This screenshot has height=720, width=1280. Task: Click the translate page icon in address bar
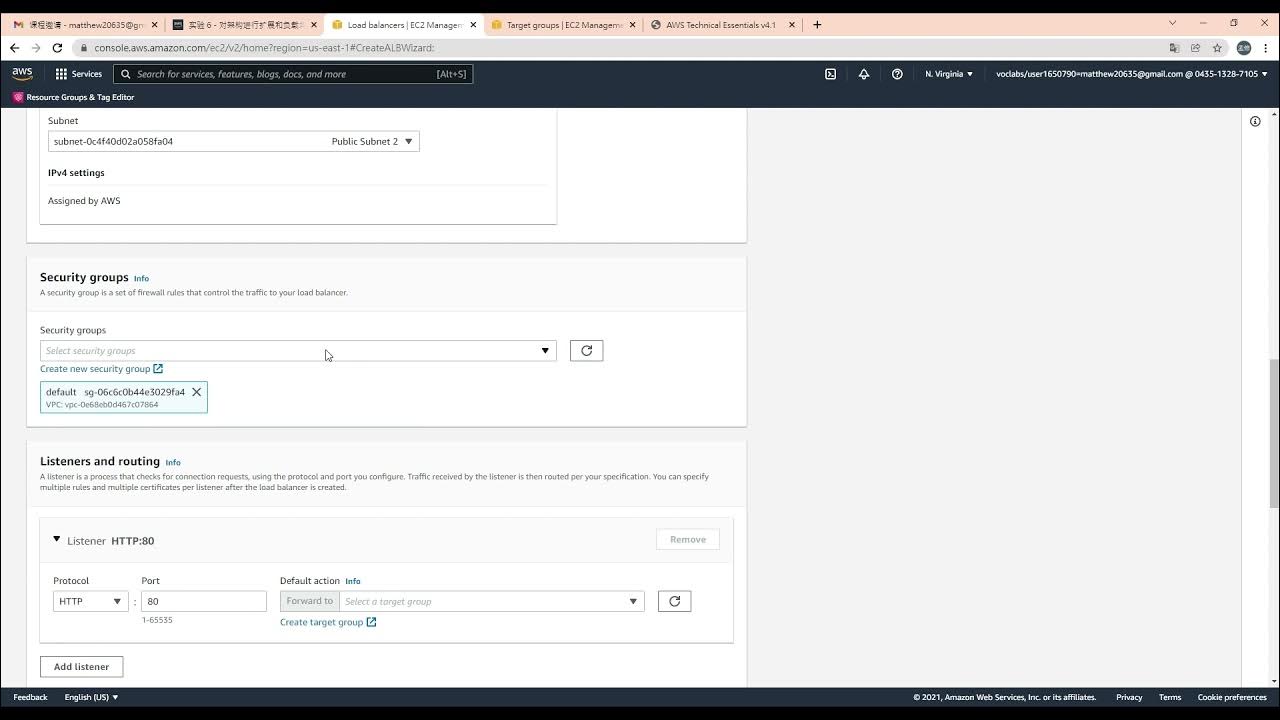tap(1174, 48)
